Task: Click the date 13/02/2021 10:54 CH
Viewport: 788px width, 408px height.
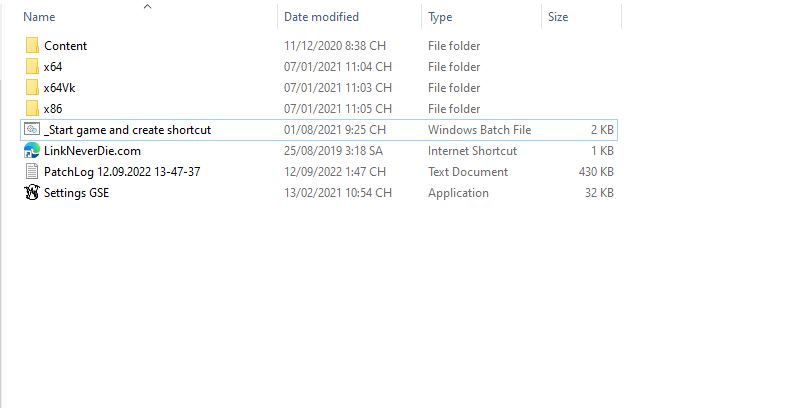Action: 338,193
